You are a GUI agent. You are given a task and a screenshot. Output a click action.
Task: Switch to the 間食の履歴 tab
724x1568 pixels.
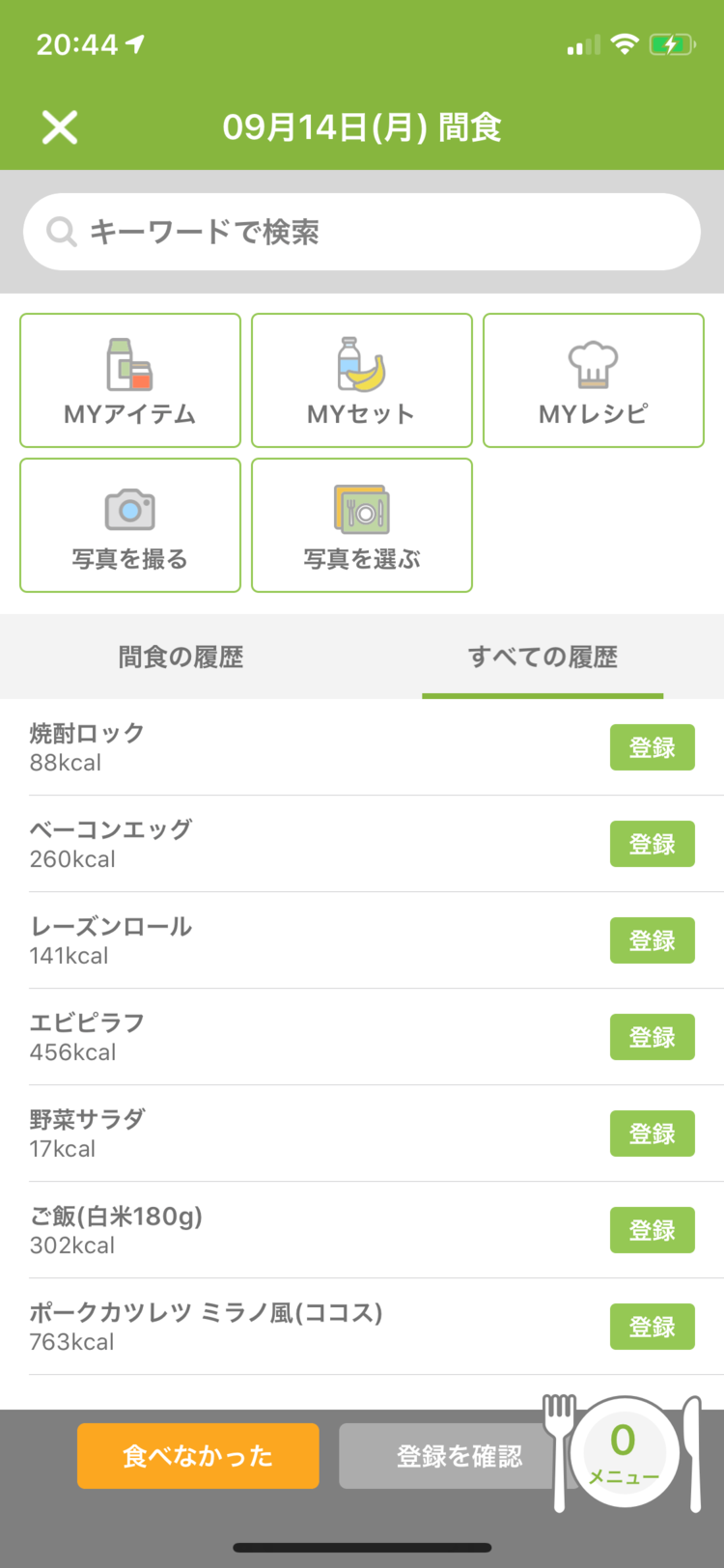[181, 657]
